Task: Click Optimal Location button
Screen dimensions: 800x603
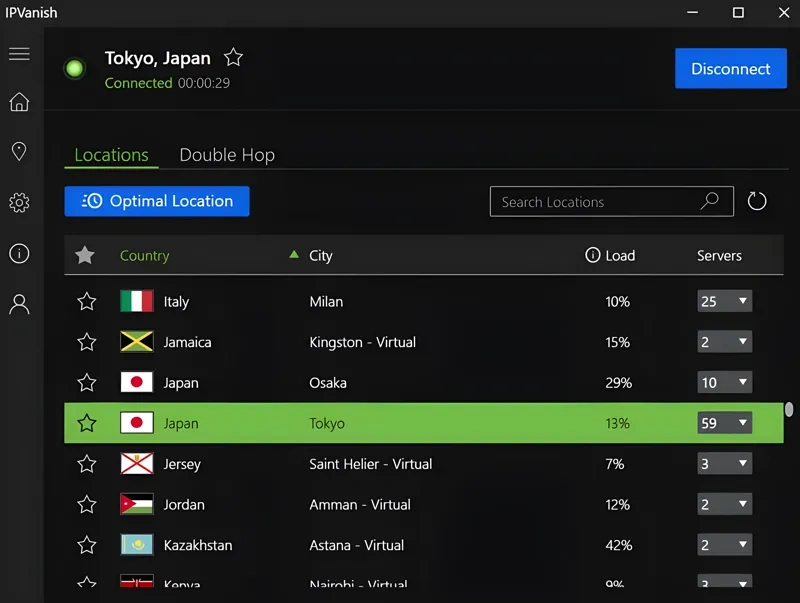Action: pos(157,201)
